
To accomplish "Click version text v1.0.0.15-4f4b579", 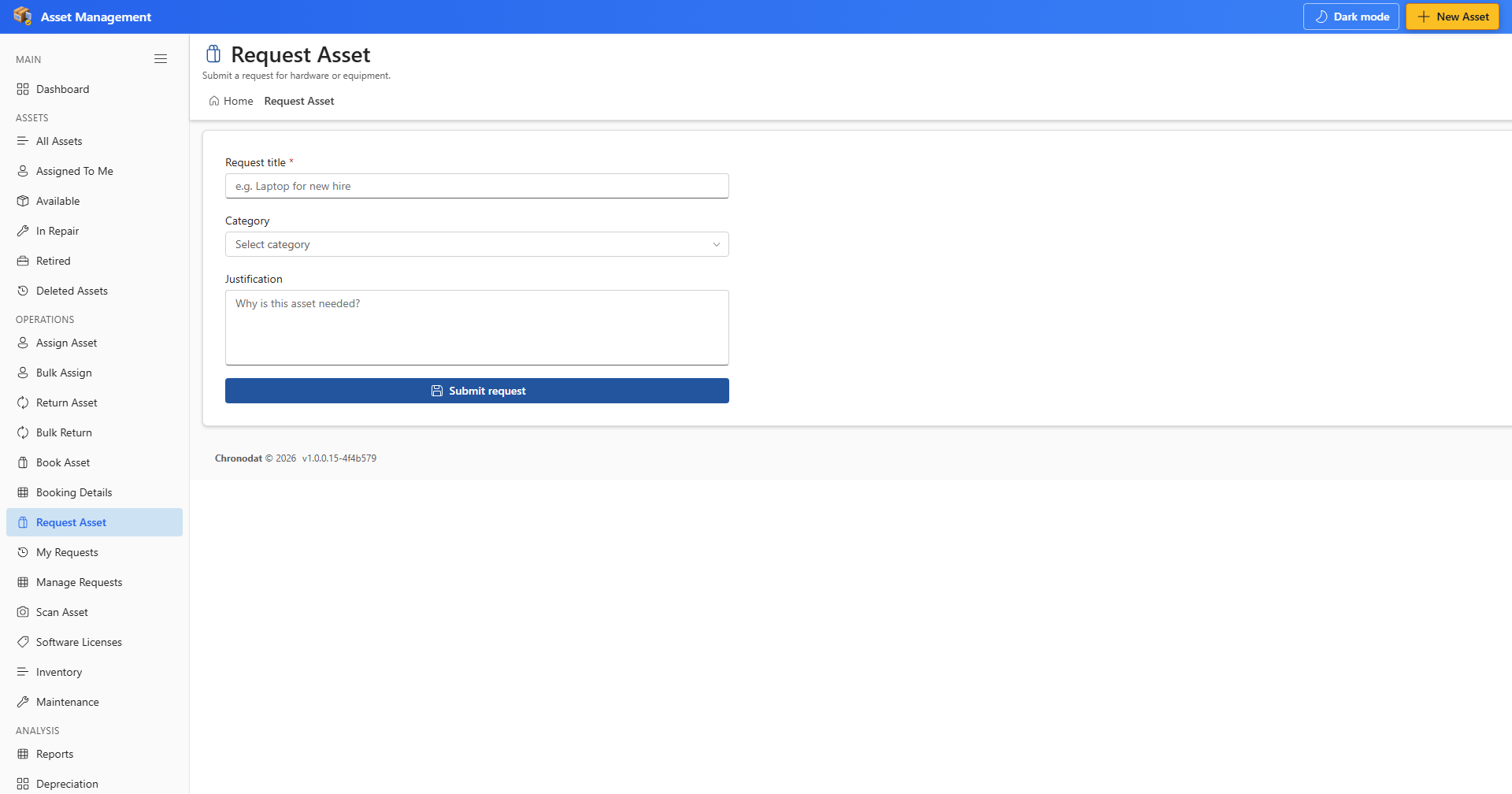I will pyautogui.click(x=339, y=458).
